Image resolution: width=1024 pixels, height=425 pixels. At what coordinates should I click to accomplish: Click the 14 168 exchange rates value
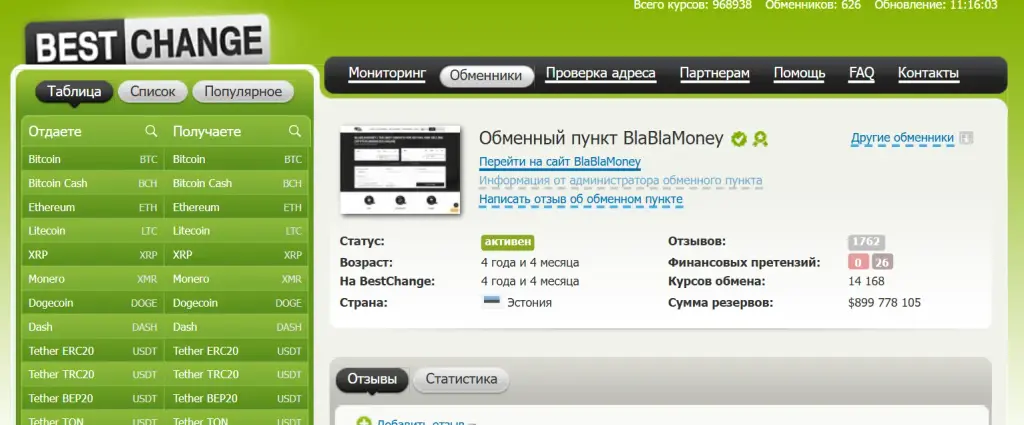click(x=866, y=281)
